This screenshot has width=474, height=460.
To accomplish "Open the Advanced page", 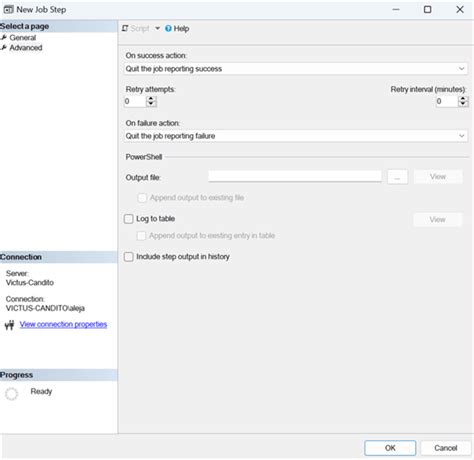I will [26, 48].
